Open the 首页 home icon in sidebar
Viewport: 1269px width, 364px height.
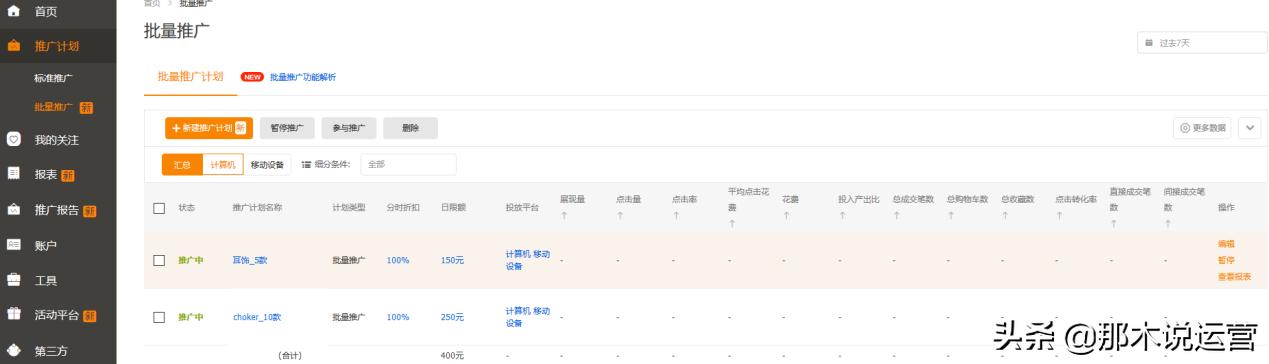click(x=13, y=11)
